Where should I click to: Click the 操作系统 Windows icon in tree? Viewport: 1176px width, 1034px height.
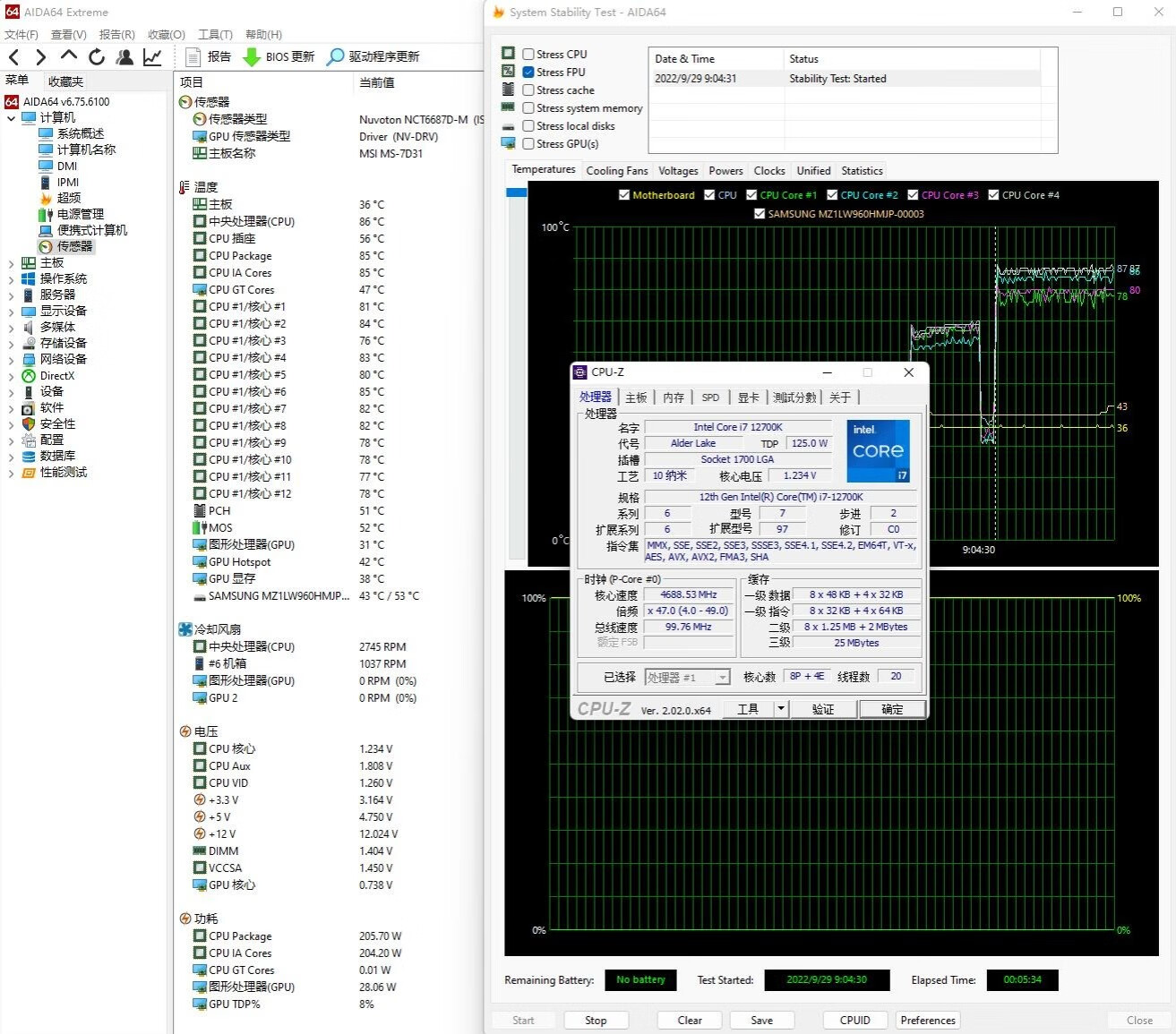tap(28, 279)
